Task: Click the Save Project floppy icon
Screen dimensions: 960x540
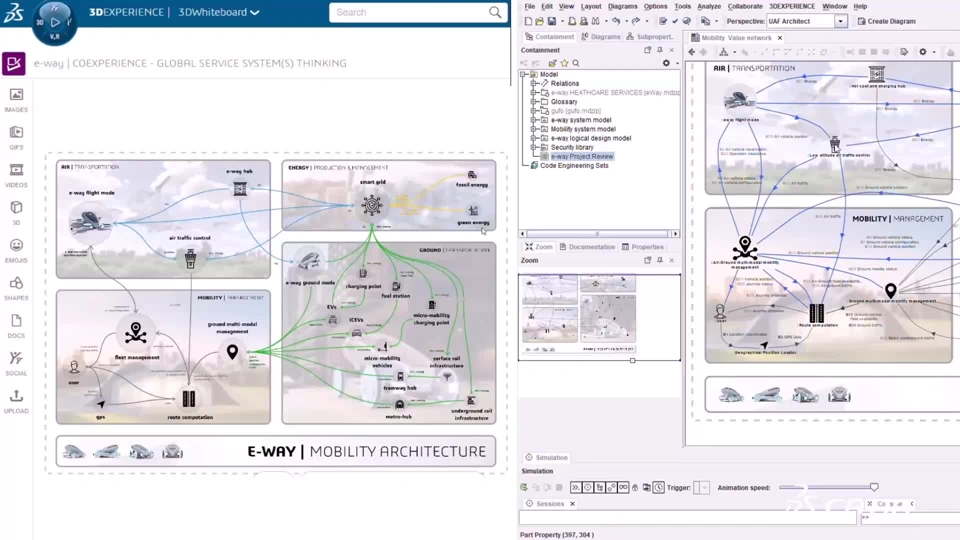Action: point(552,21)
